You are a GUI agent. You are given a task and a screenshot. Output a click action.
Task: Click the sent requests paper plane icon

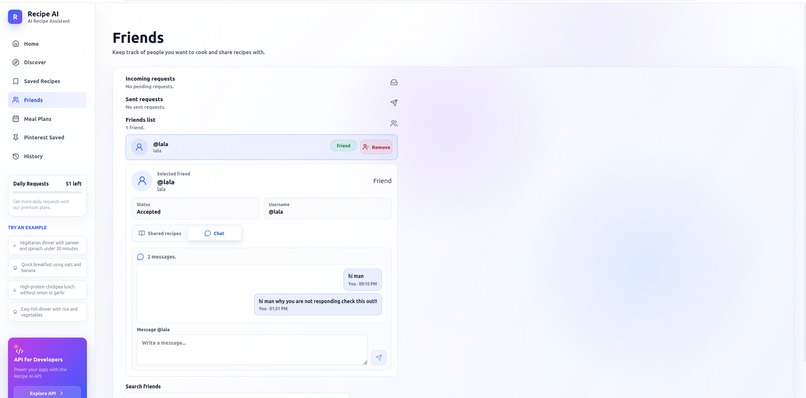[394, 103]
